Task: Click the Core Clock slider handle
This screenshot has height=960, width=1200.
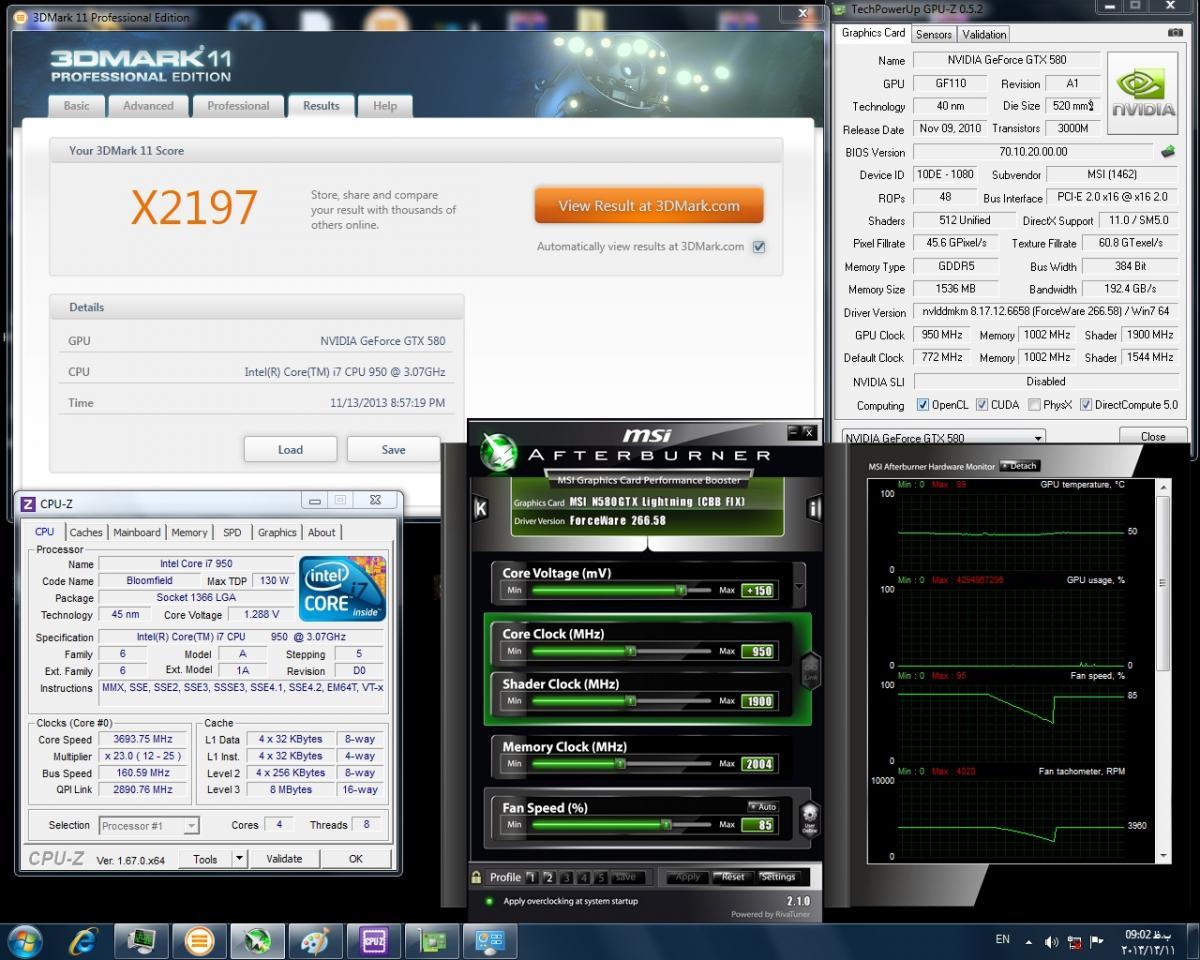Action: point(631,651)
